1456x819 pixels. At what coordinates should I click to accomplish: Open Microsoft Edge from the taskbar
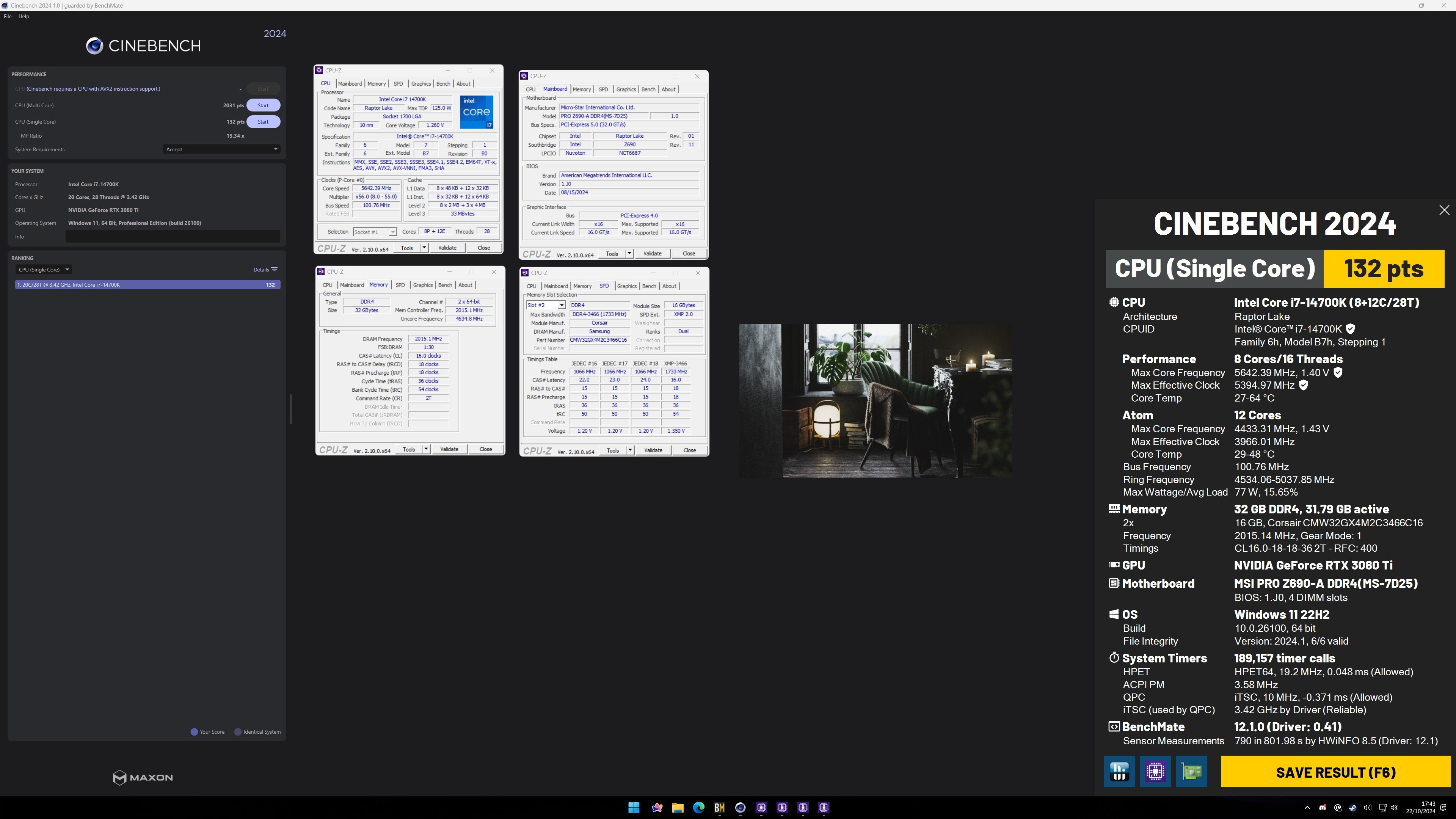pos(698,808)
